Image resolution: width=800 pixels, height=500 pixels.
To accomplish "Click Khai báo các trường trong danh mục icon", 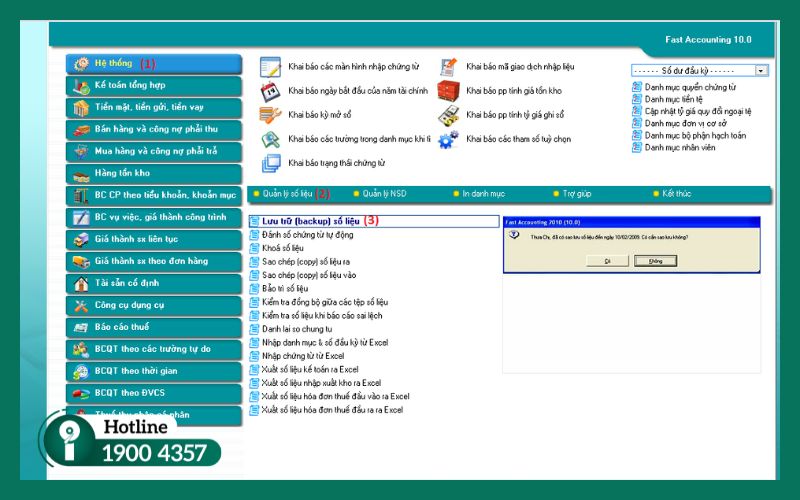I will (x=270, y=139).
